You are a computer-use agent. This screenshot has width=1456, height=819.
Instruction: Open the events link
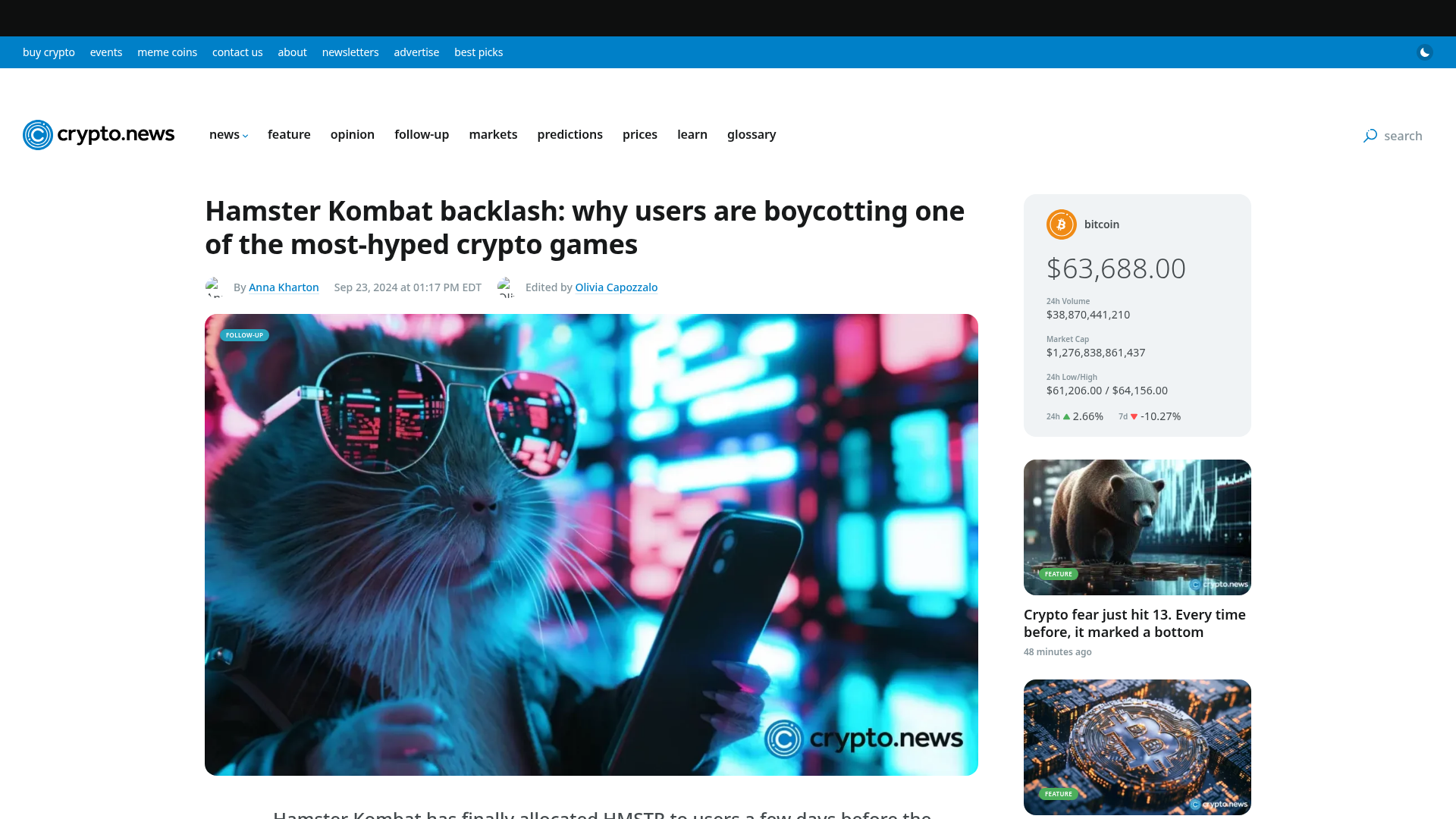tap(106, 52)
